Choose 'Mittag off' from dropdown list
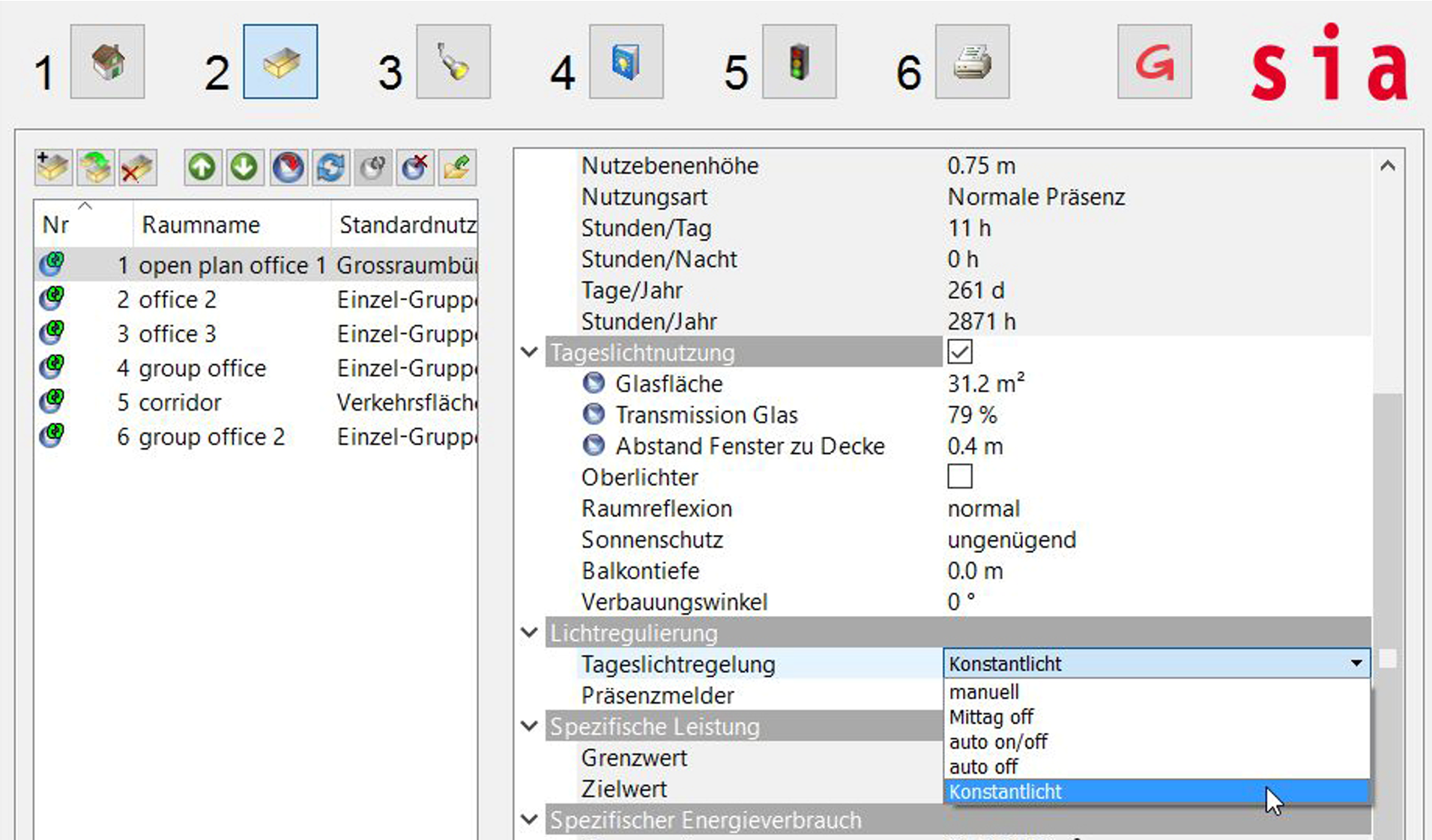This screenshot has width=1432, height=840. pos(1157,717)
